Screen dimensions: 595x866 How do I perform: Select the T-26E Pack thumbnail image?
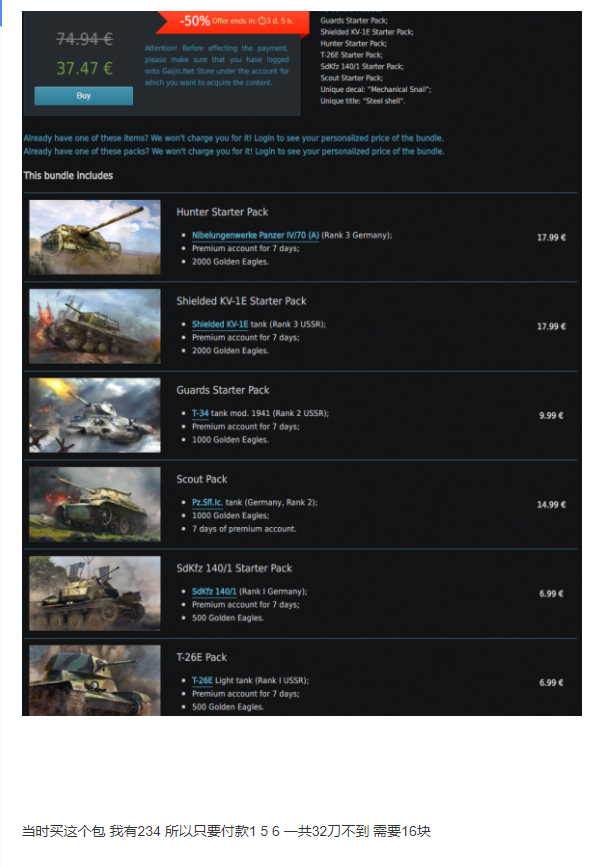tap(95, 680)
